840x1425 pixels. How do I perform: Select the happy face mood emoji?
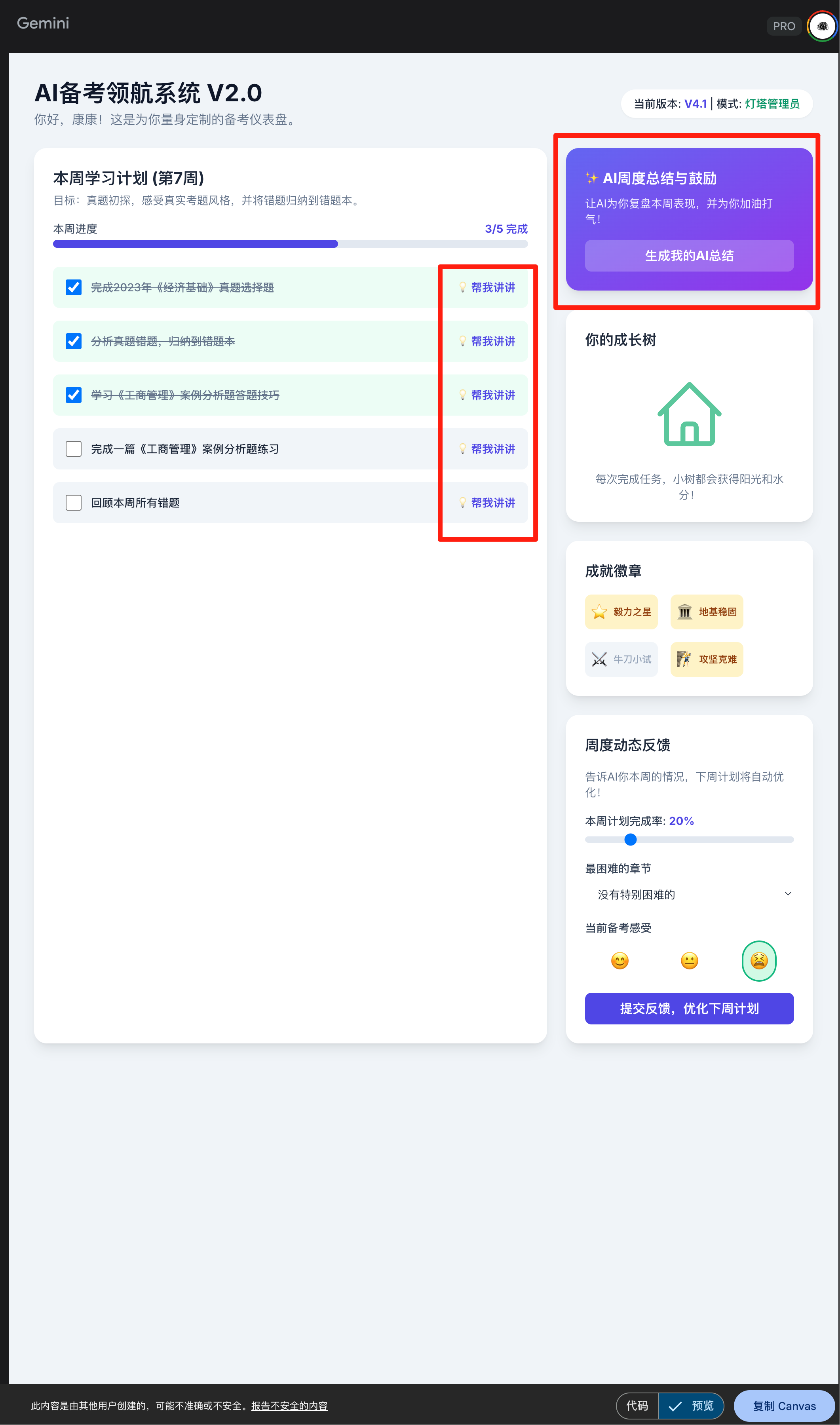pos(620,961)
